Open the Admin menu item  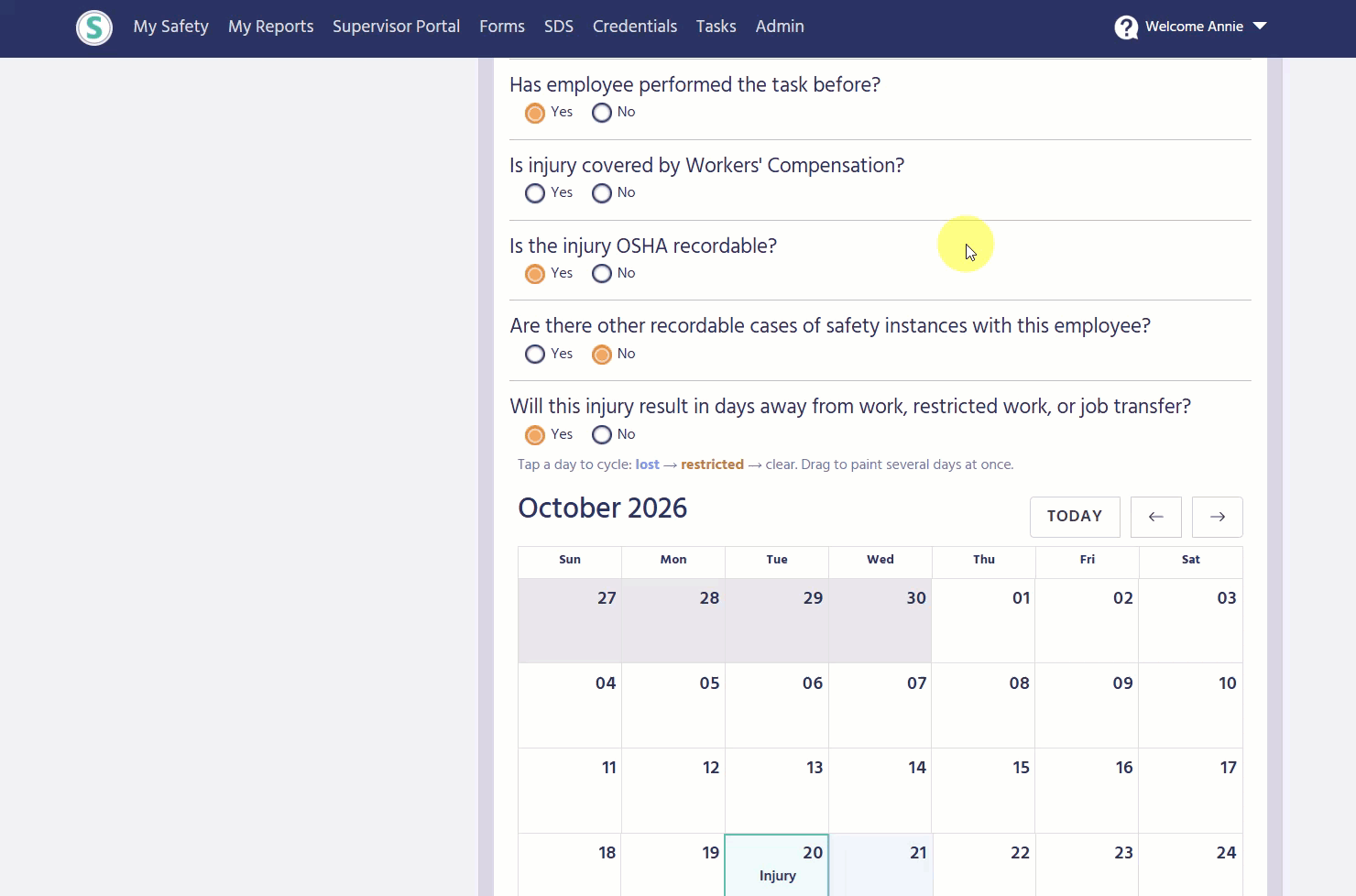click(x=780, y=27)
